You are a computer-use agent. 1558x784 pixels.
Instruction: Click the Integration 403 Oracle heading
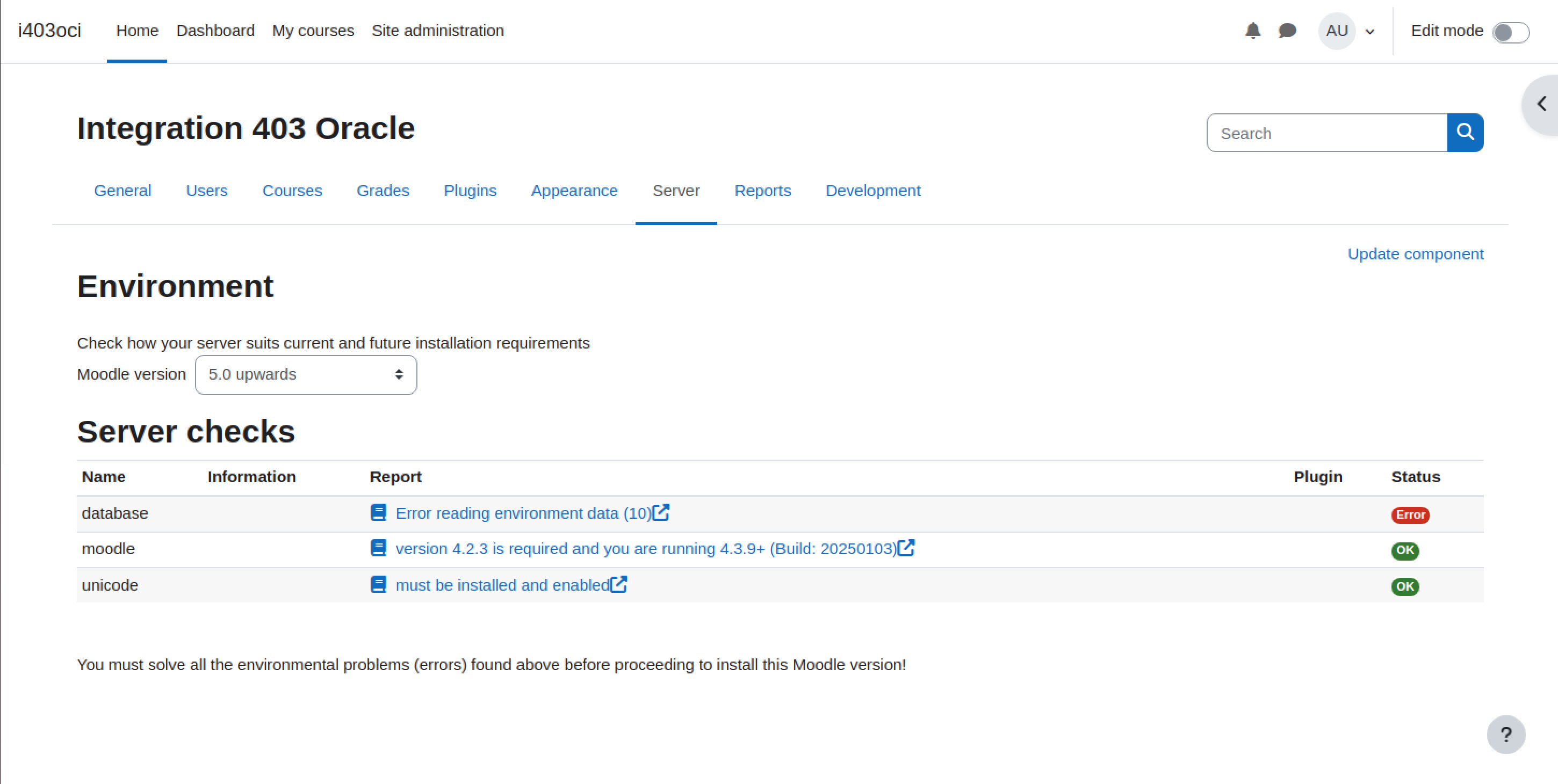click(246, 128)
